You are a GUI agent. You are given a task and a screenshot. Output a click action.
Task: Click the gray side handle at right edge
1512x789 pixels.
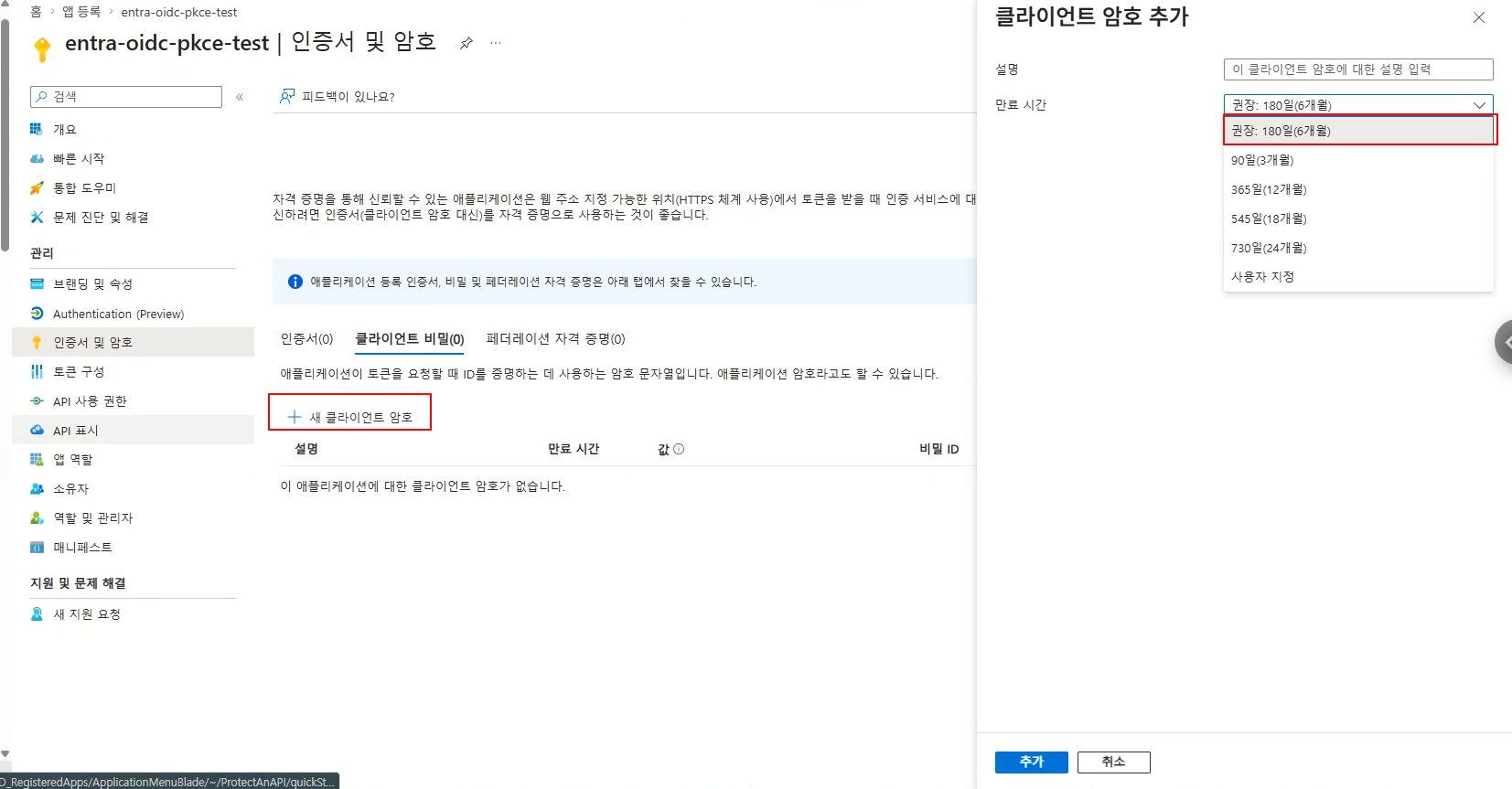pyautogui.click(x=1504, y=342)
